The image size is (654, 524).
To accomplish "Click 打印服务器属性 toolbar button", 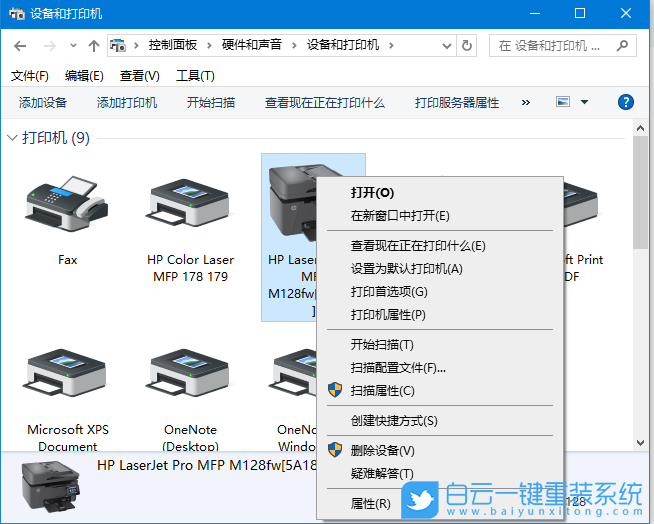I will 457,102.
